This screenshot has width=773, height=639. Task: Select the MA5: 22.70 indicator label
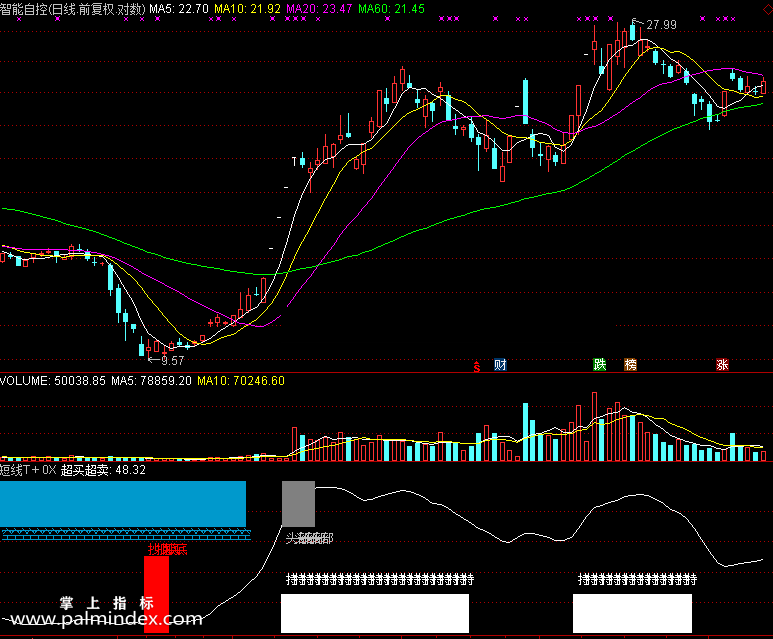[179, 9]
